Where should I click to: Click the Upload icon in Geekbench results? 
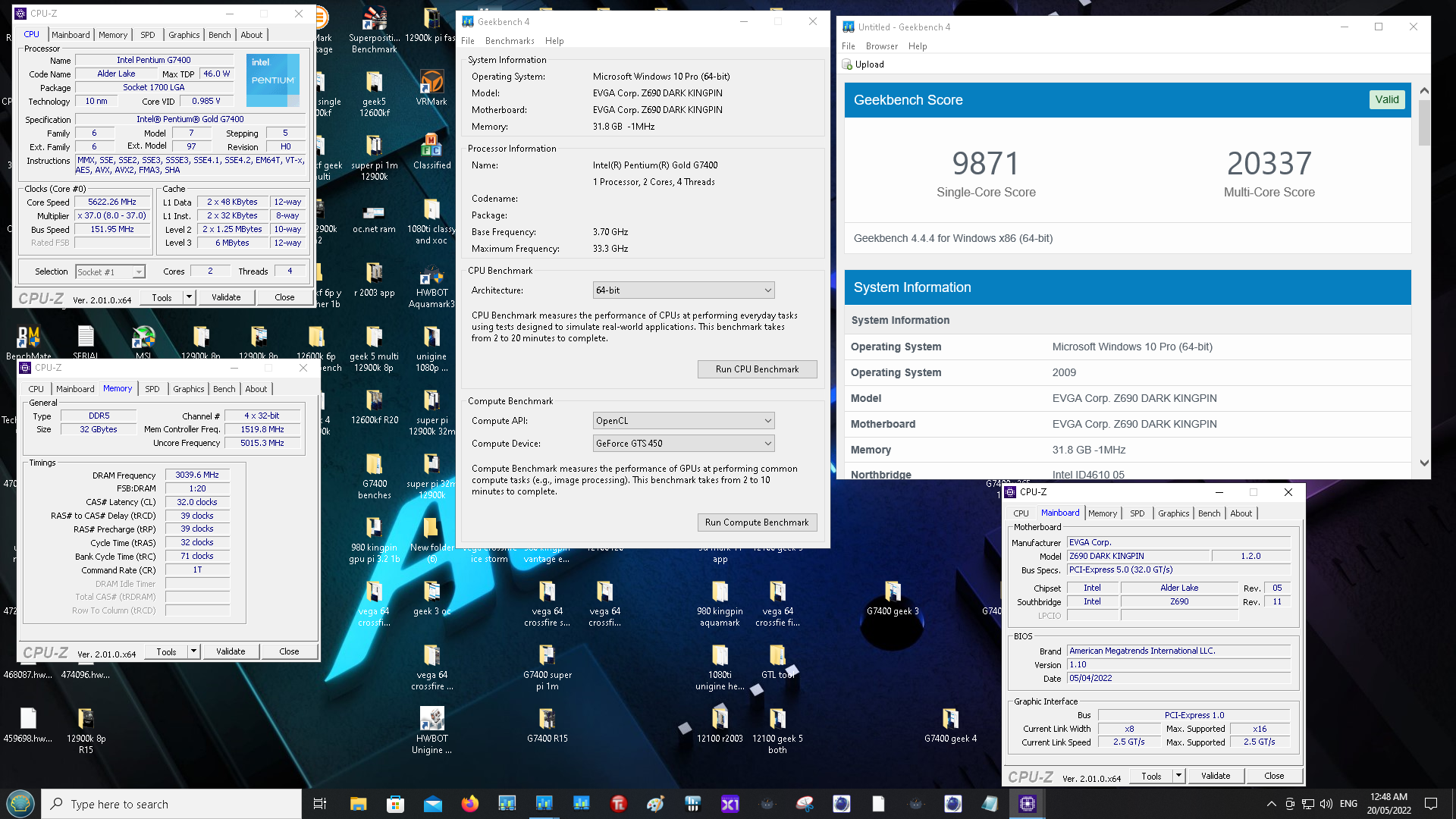click(x=847, y=64)
